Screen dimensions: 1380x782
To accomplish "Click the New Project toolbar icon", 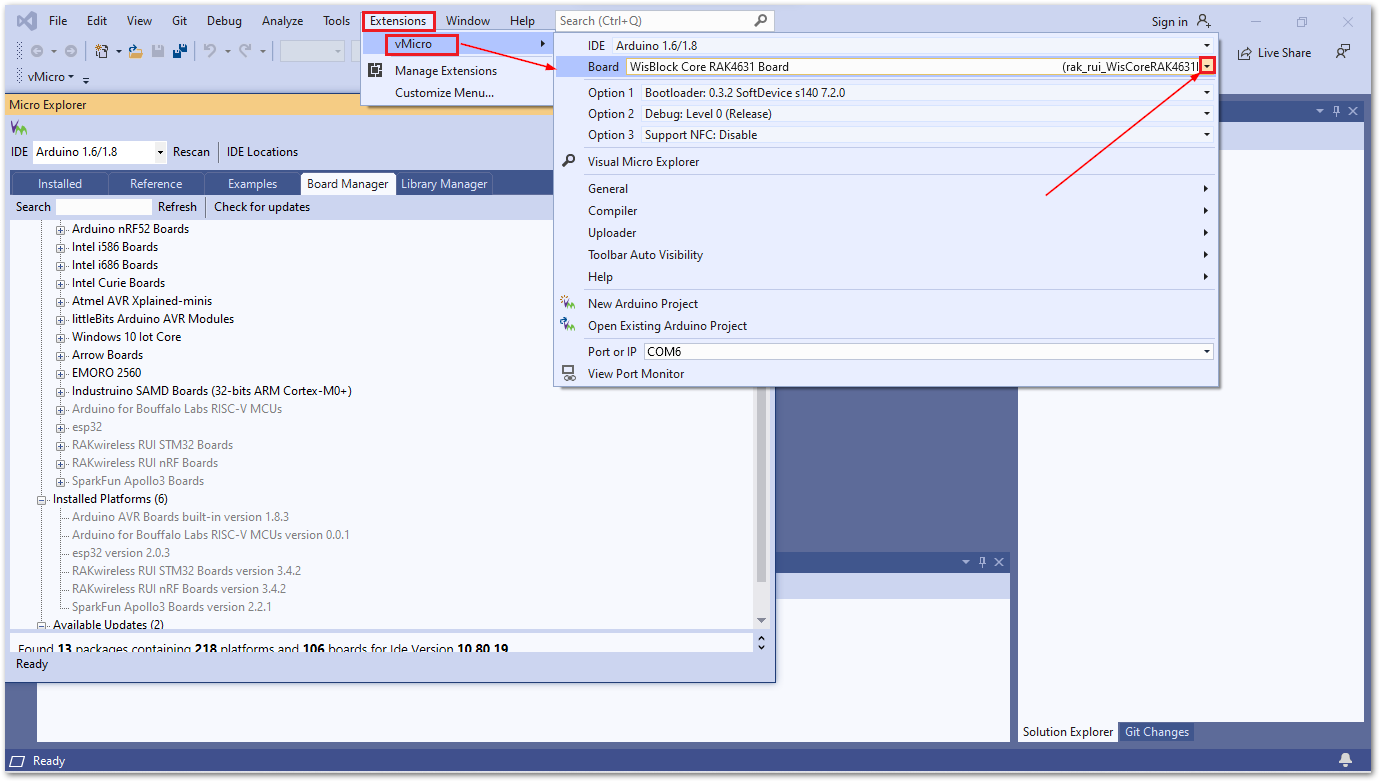I will [x=101, y=51].
